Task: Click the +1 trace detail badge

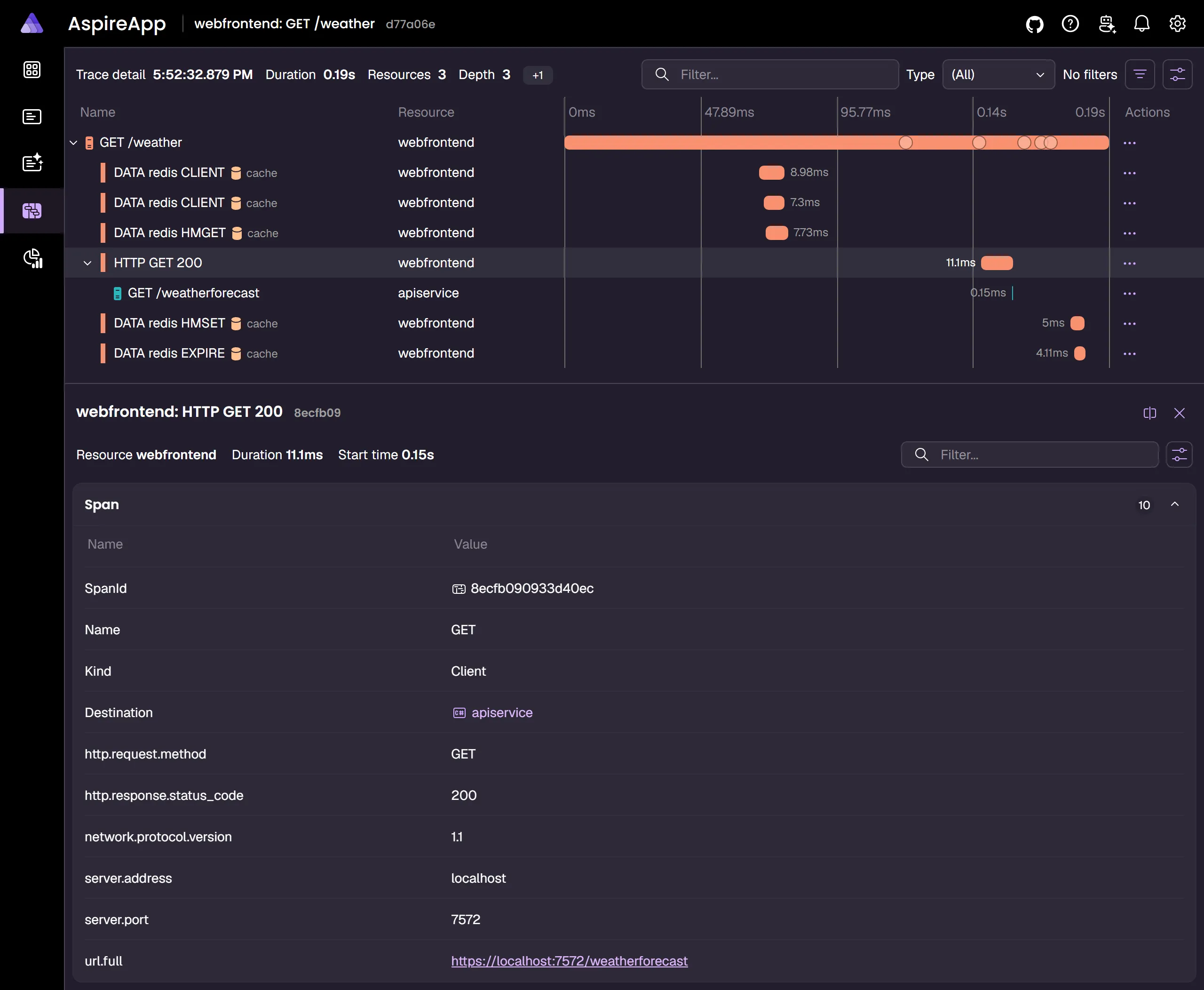Action: coord(537,75)
